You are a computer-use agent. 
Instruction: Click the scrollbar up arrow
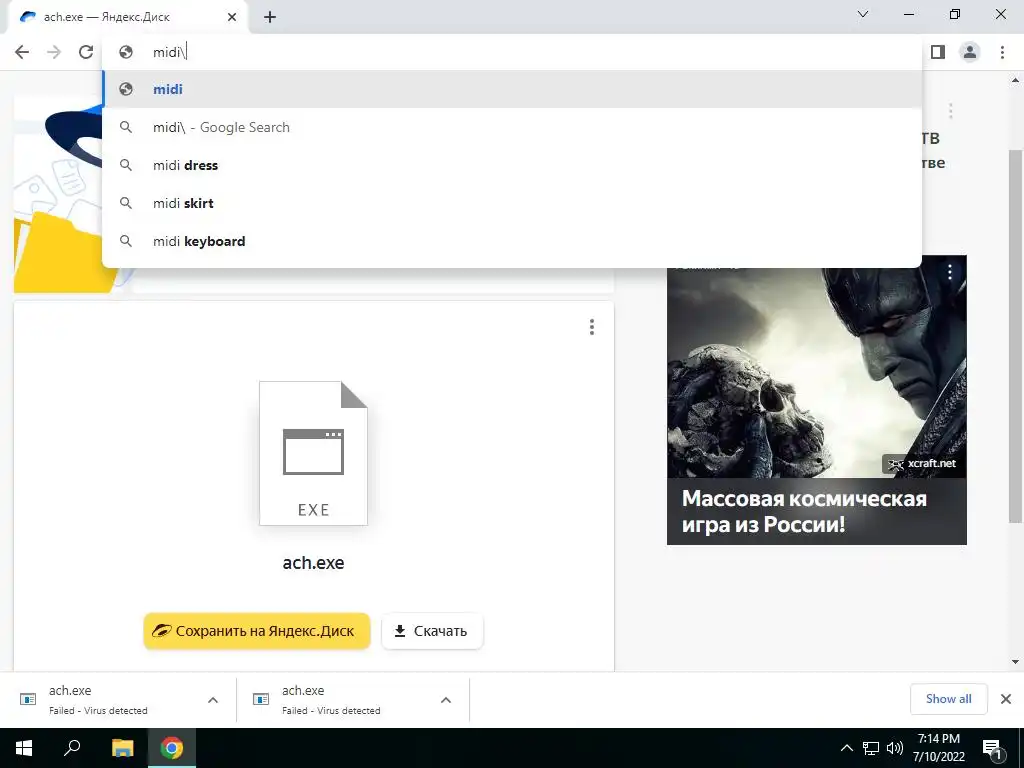pos(1016,80)
